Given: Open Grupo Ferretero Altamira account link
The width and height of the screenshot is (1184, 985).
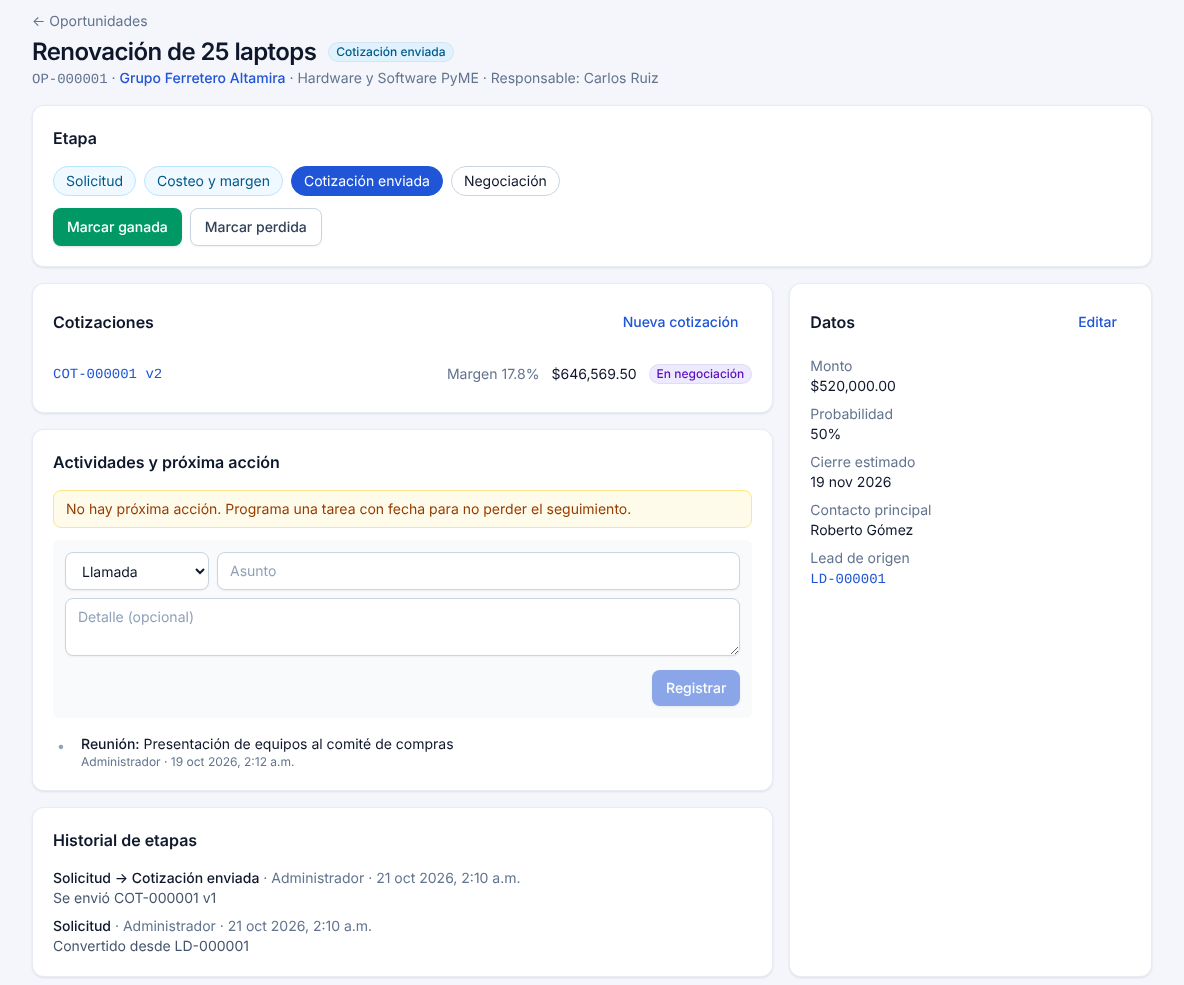Looking at the screenshot, I should (202, 78).
